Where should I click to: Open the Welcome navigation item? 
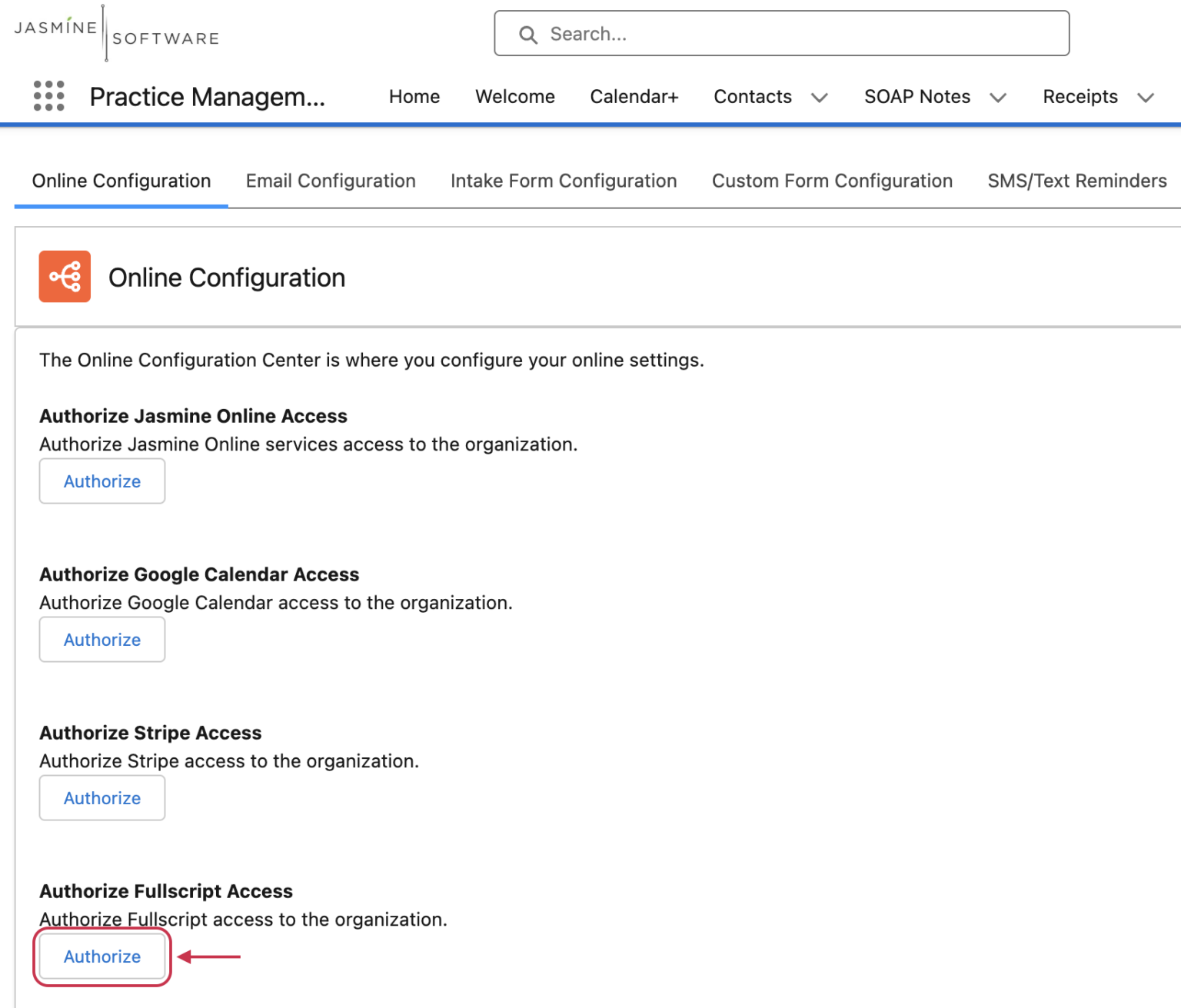[x=515, y=97]
